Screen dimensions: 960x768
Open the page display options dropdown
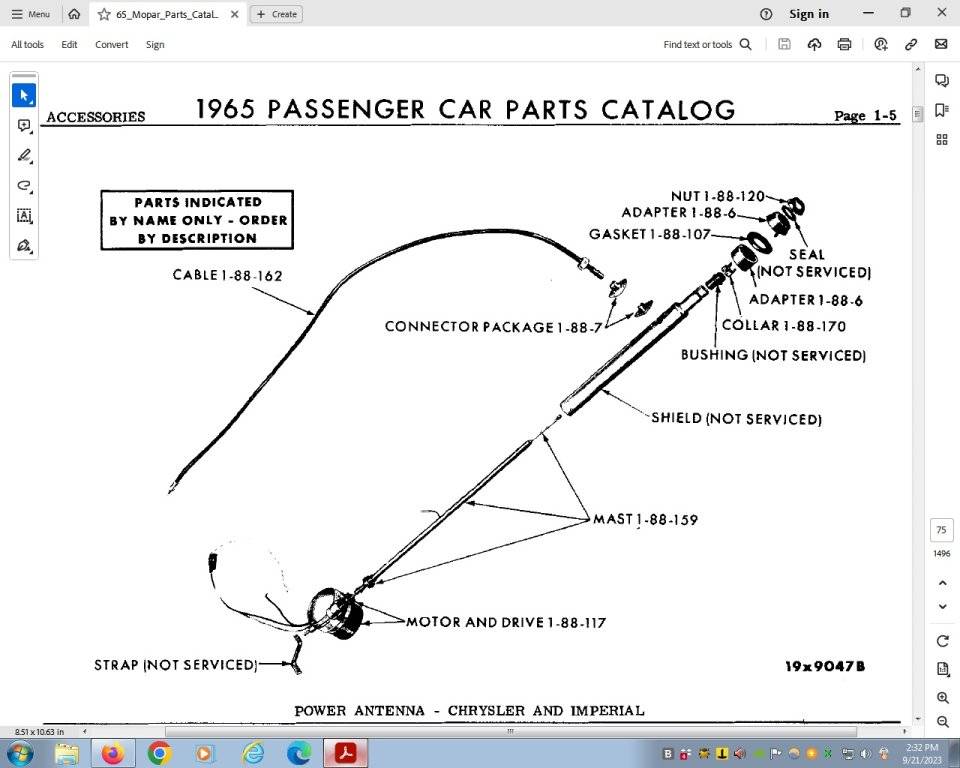(x=942, y=669)
